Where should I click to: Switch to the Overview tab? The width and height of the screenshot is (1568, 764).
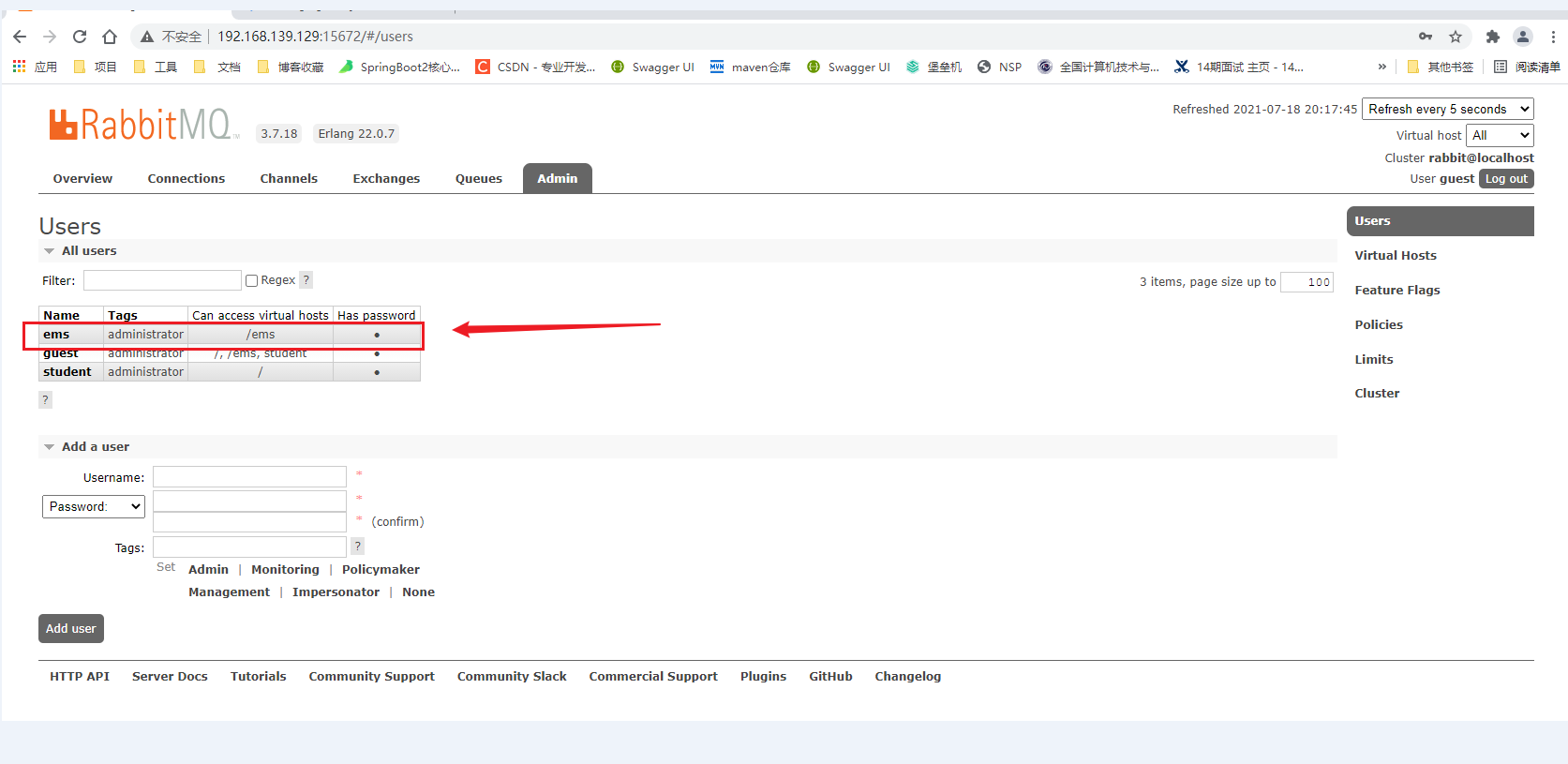[82, 178]
